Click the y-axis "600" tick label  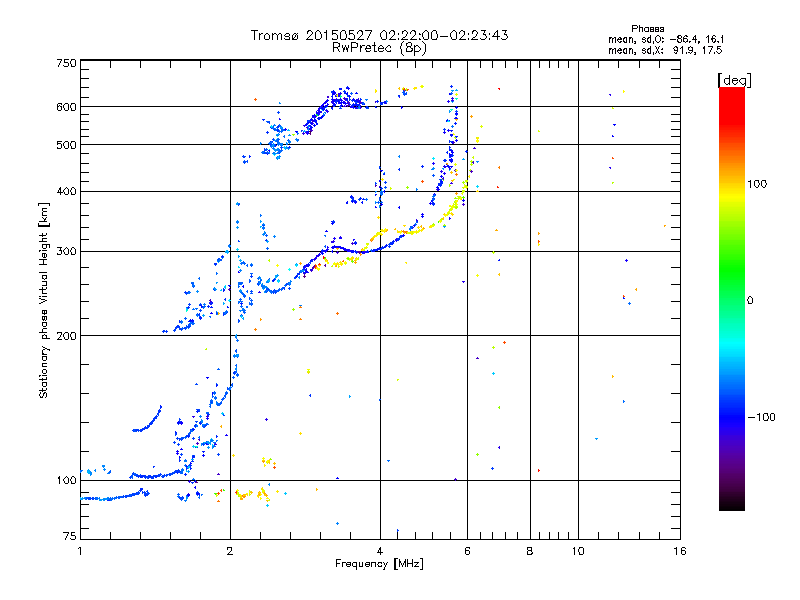coord(67,107)
